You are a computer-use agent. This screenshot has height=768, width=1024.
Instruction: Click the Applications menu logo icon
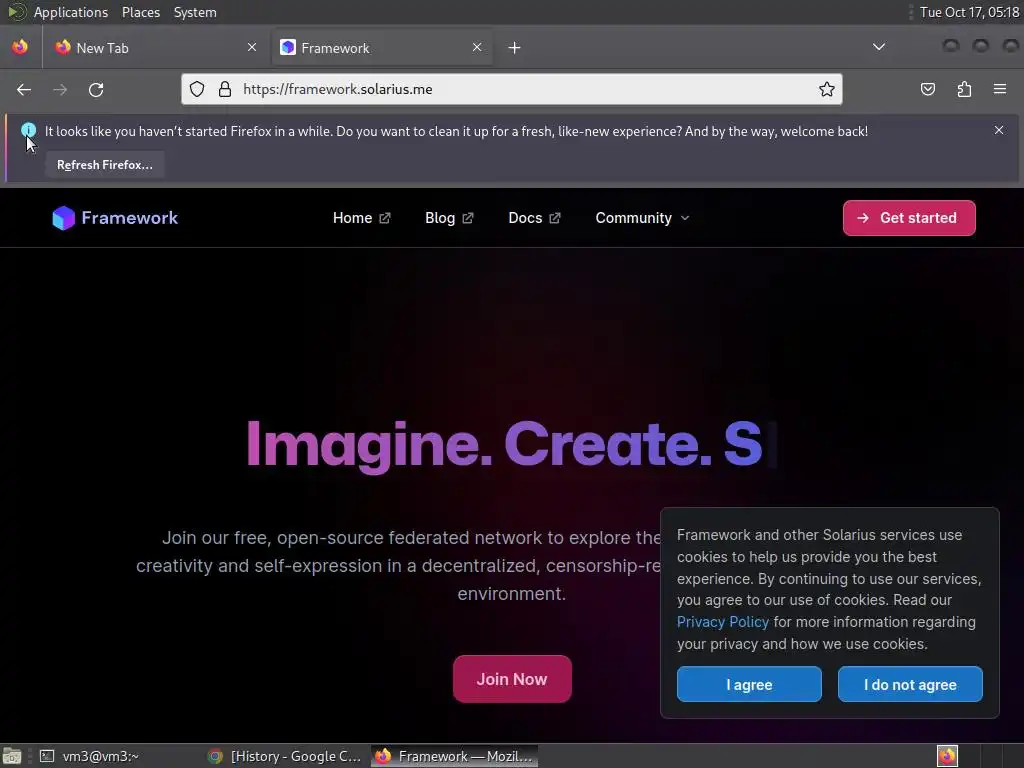tap(16, 12)
